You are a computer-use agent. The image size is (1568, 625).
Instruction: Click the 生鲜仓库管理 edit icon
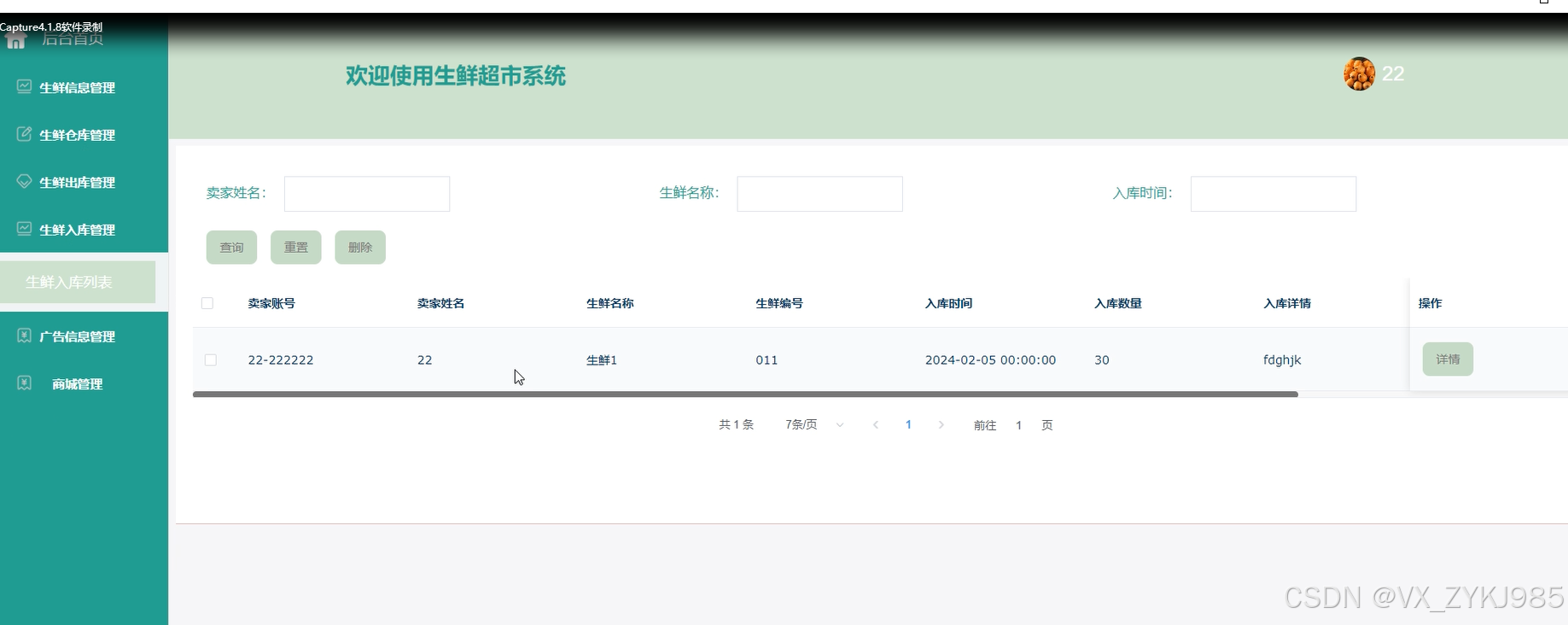pyautogui.click(x=24, y=134)
